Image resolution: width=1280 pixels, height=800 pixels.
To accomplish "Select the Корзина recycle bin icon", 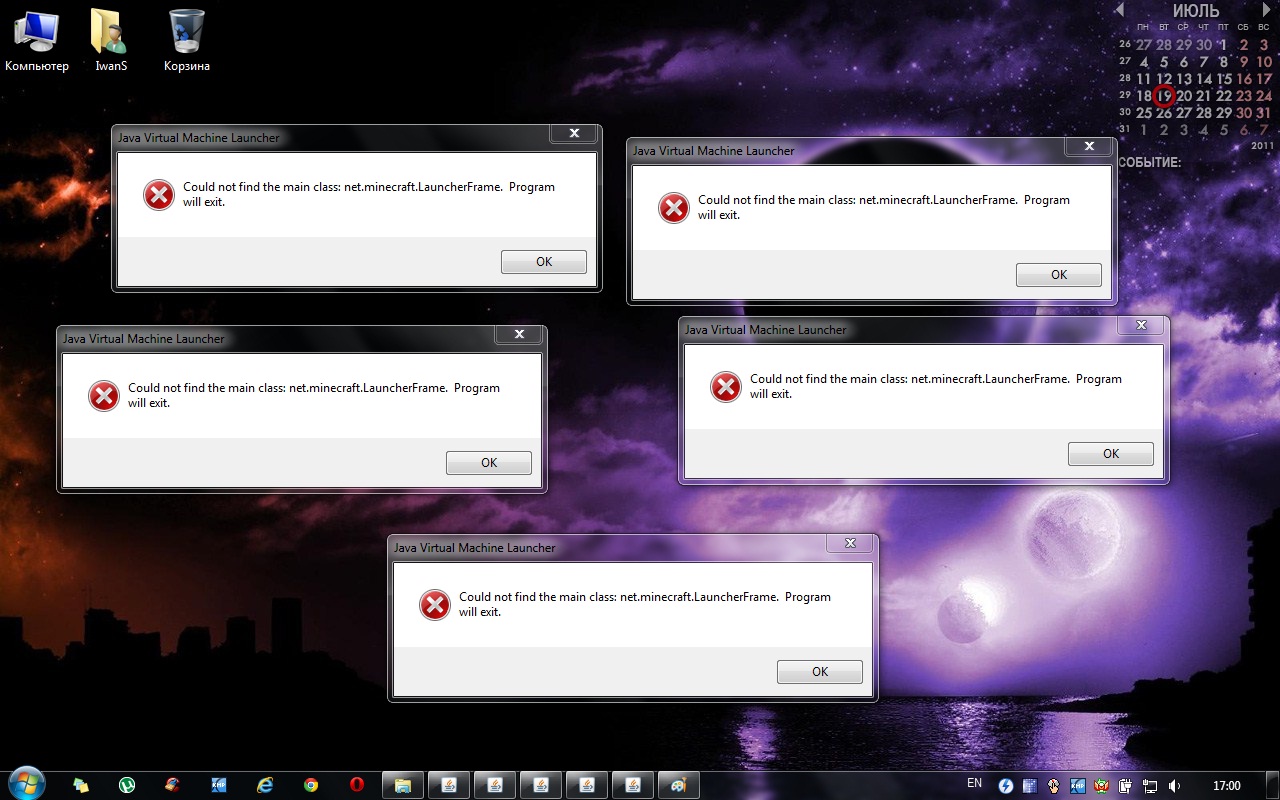I will [x=187, y=40].
